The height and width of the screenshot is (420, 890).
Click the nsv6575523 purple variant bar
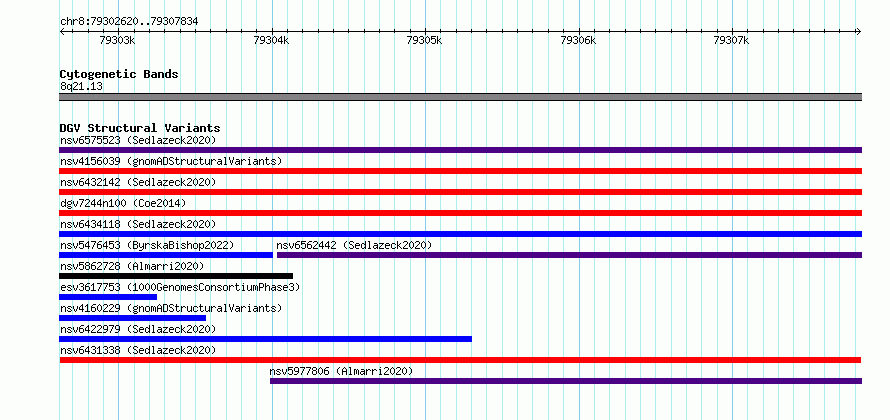[x=460, y=150]
